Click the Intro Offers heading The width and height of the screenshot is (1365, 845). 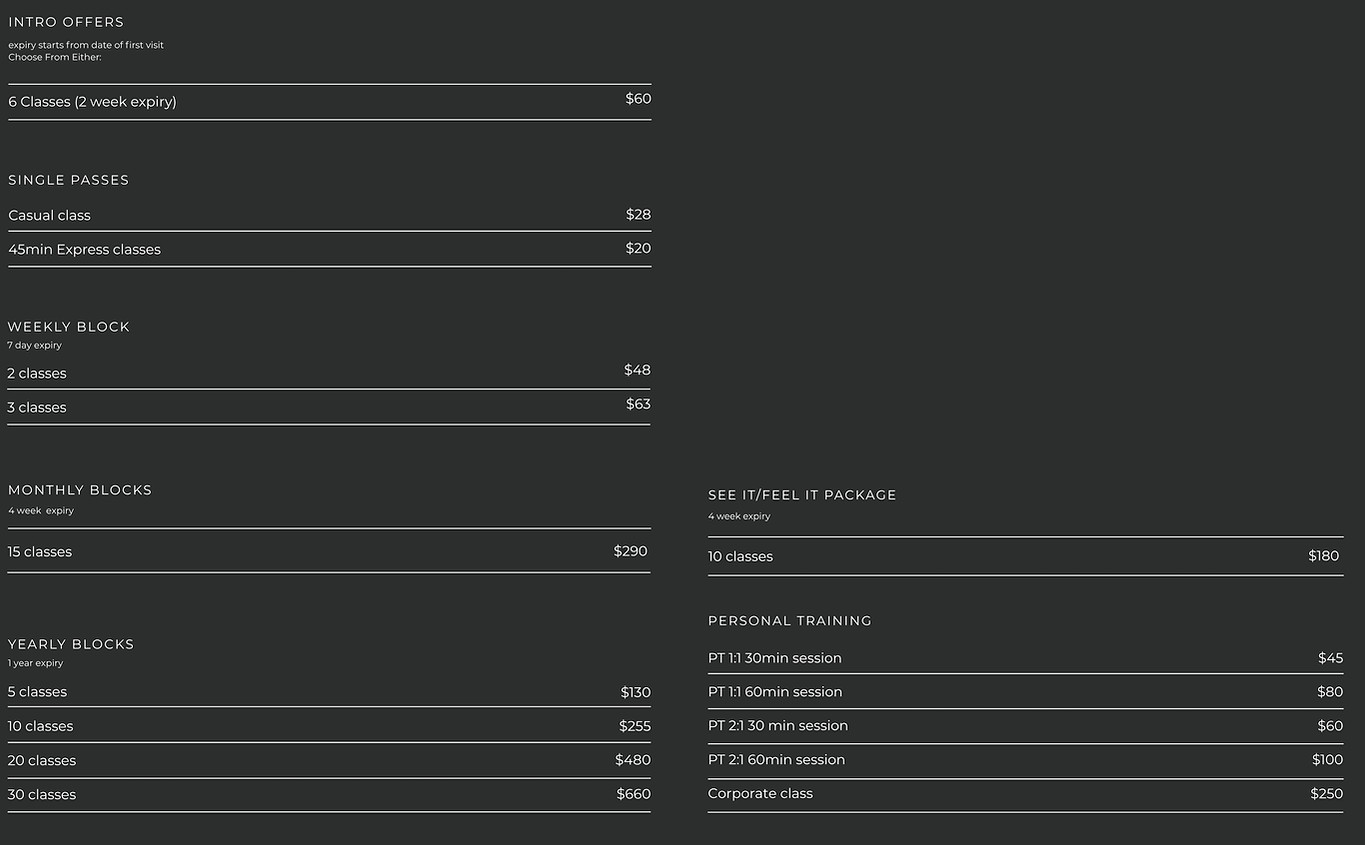coord(66,22)
